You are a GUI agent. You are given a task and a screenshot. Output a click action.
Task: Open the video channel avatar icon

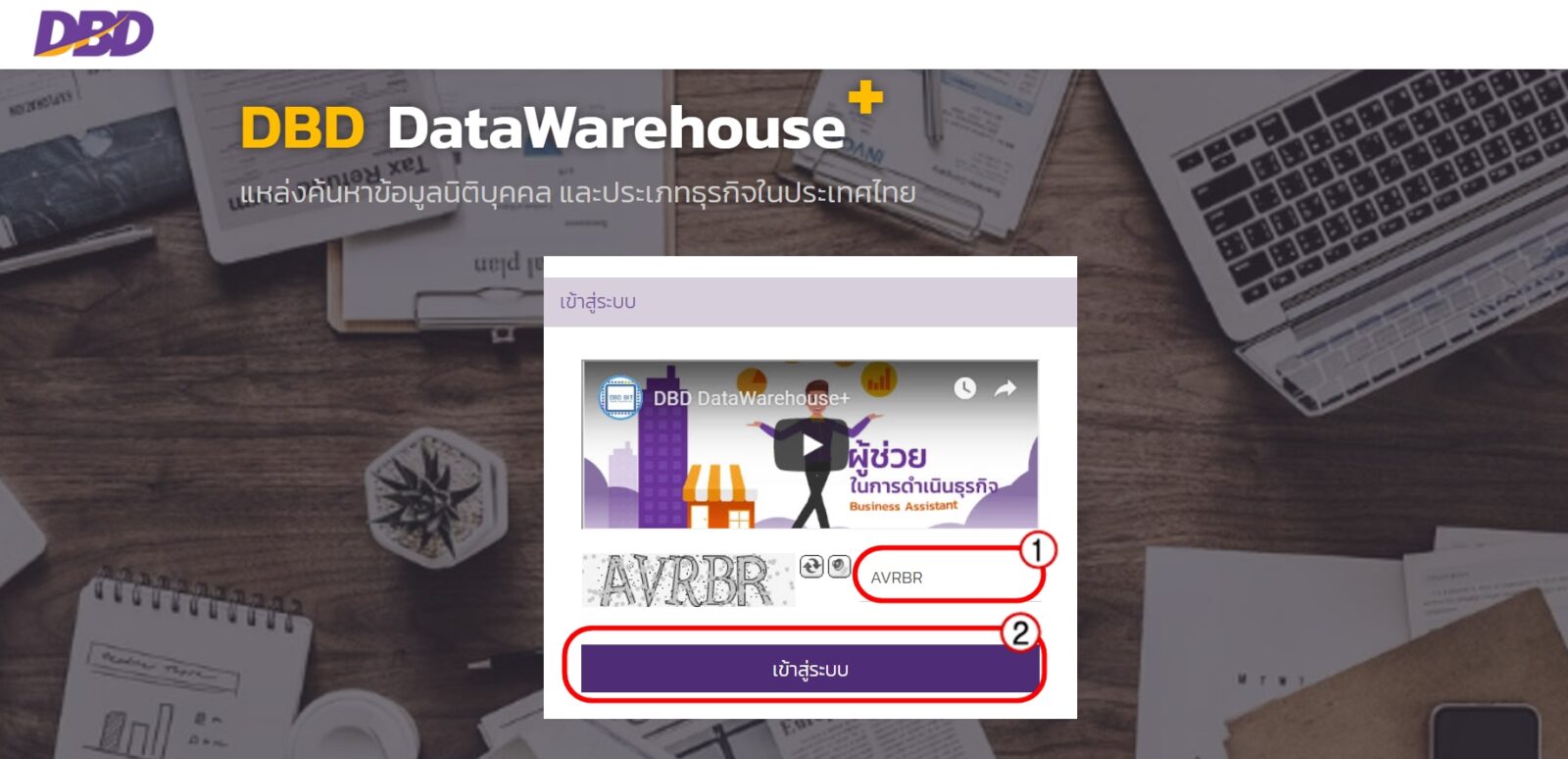point(619,397)
